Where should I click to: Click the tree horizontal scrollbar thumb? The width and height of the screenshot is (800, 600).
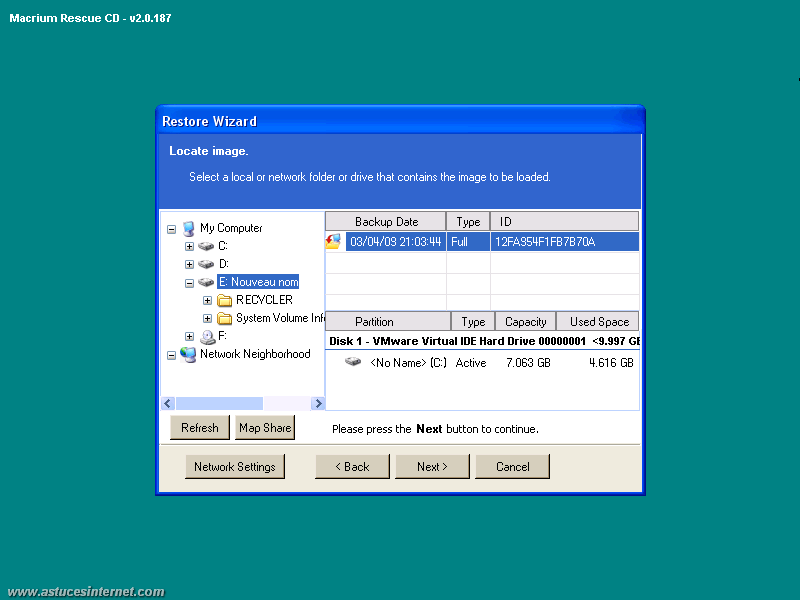[x=219, y=403]
